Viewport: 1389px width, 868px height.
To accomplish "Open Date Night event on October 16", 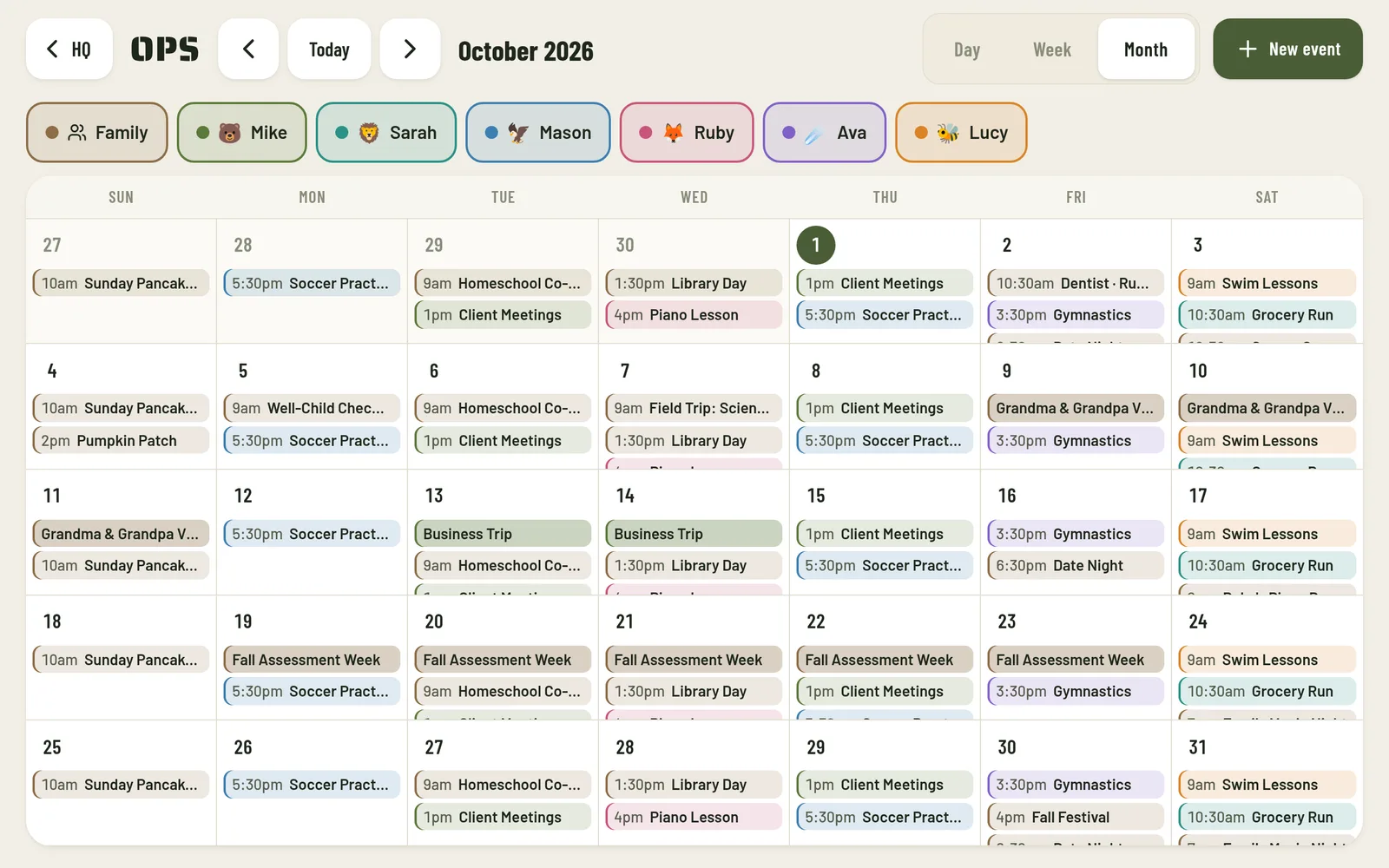I will [1076, 565].
